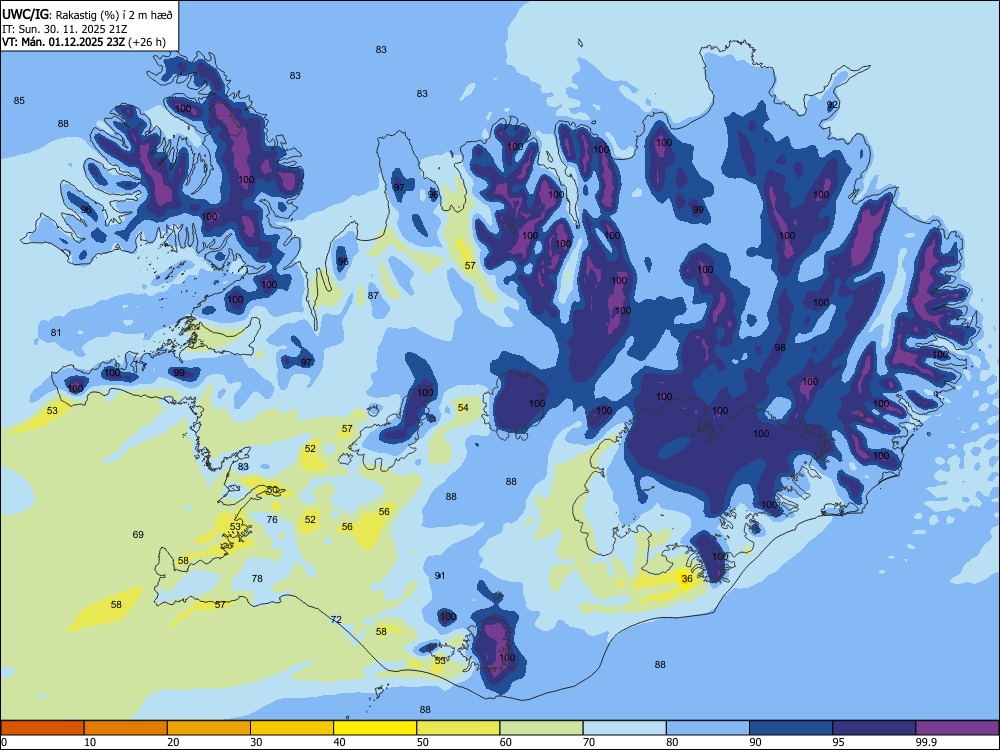This screenshot has width=1000, height=750.
Task: Click the title text 'Rakastig (%) í 2 m hæð'
Action: pyautogui.click(x=115, y=15)
